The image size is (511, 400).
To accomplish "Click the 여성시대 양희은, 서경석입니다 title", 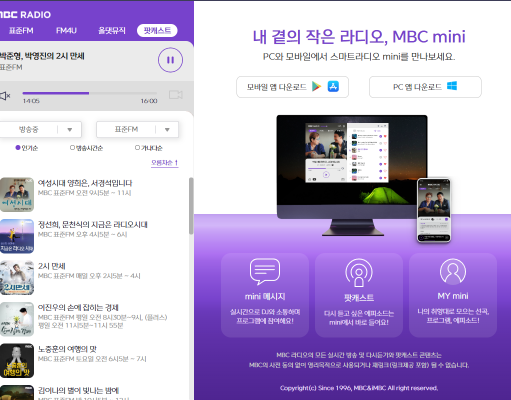I will [85, 183].
